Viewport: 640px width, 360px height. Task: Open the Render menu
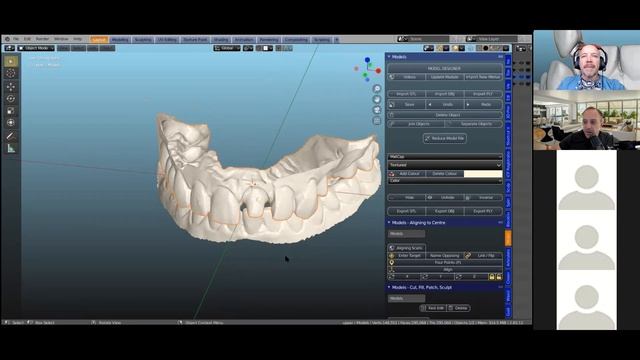(x=42, y=39)
